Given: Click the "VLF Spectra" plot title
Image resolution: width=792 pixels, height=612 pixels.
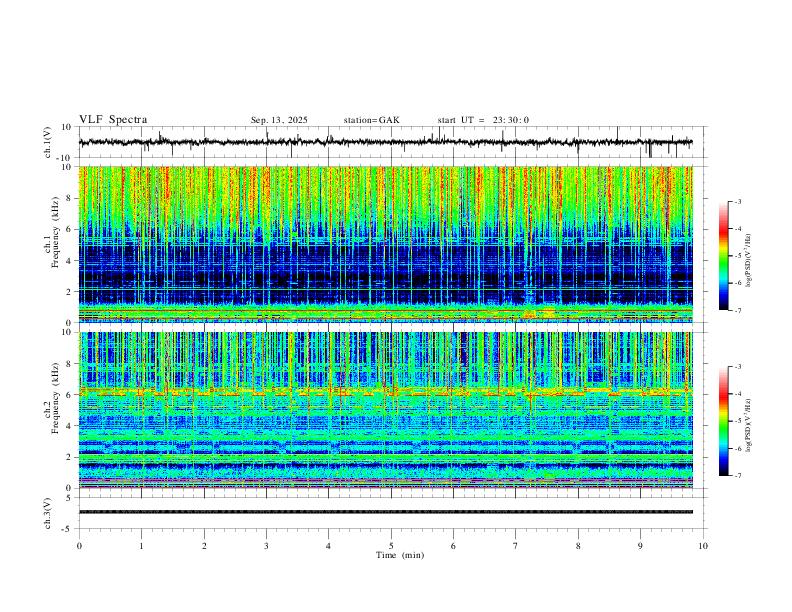Looking at the screenshot, I should 113,120.
